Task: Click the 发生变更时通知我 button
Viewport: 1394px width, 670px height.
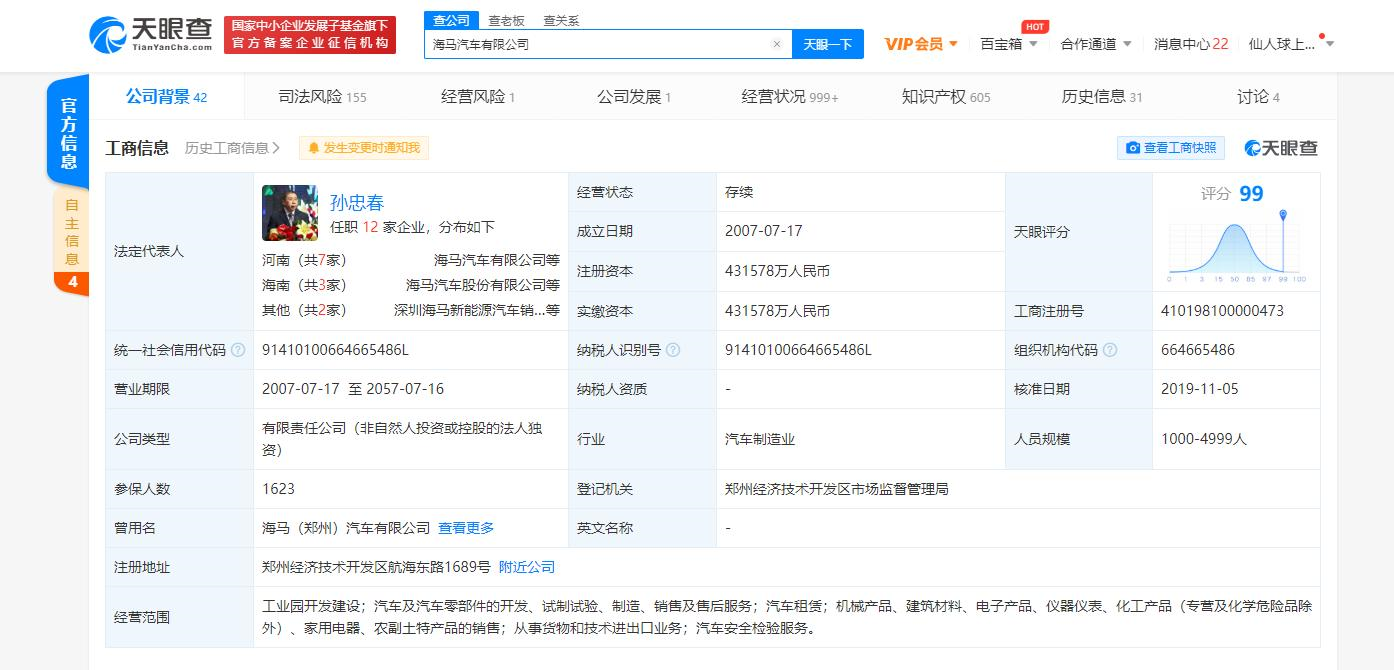Action: click(364, 148)
